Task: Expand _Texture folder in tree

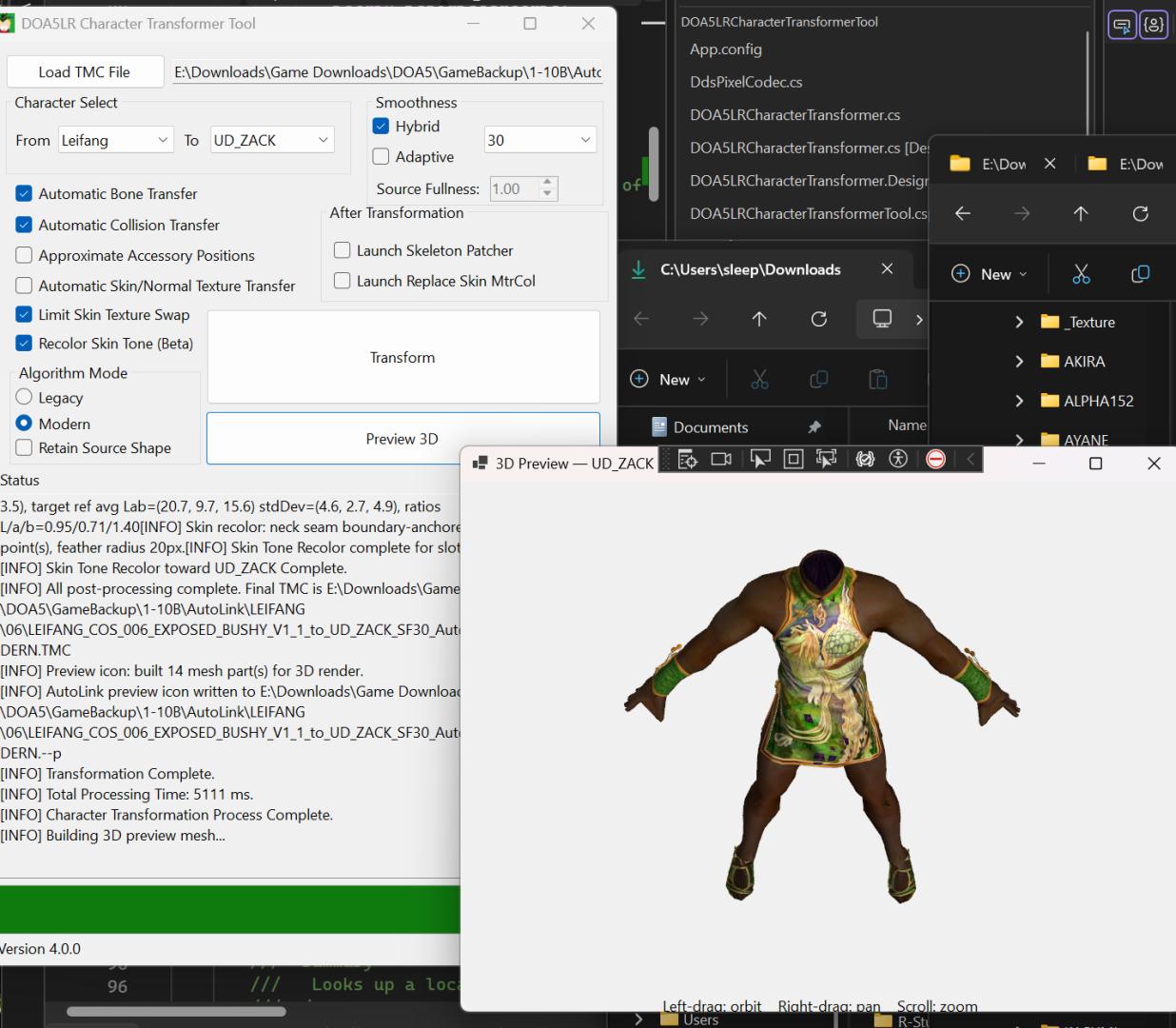Action: point(1019,322)
